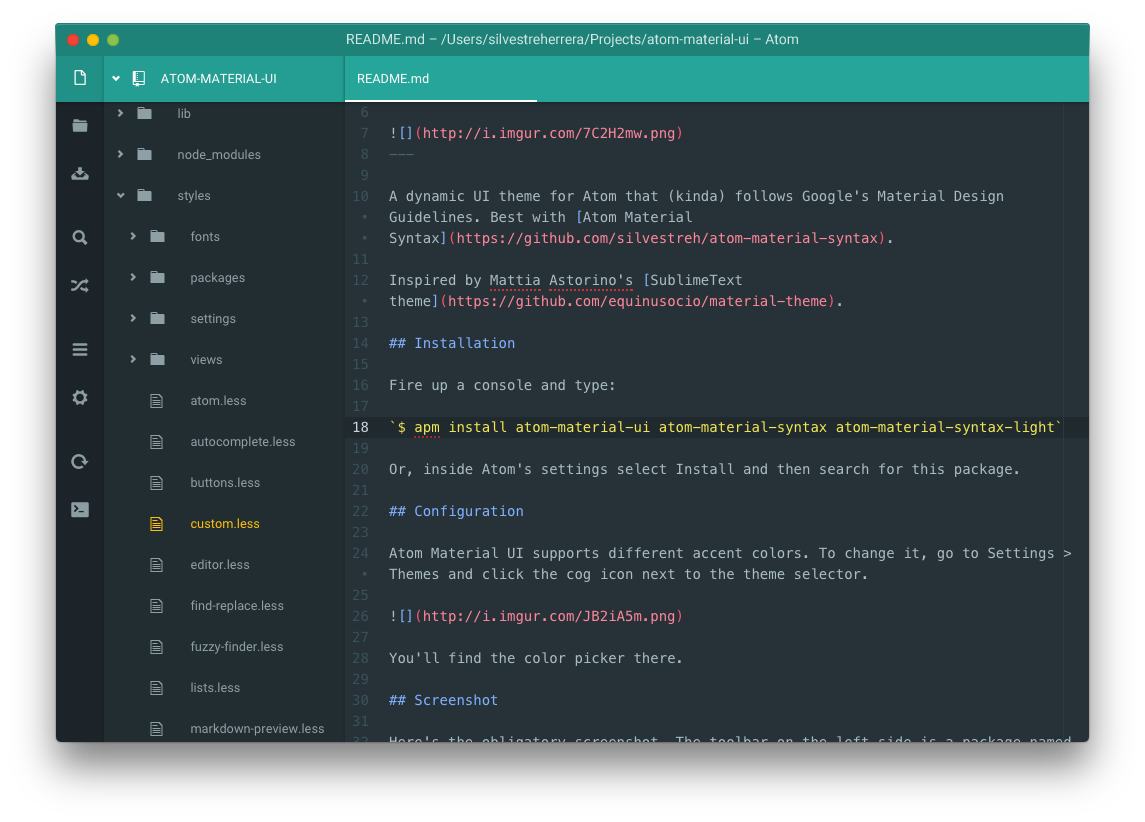The image size is (1145, 822).
Task: Click the atom-material-syntax GitHub URL
Action: tap(667, 238)
